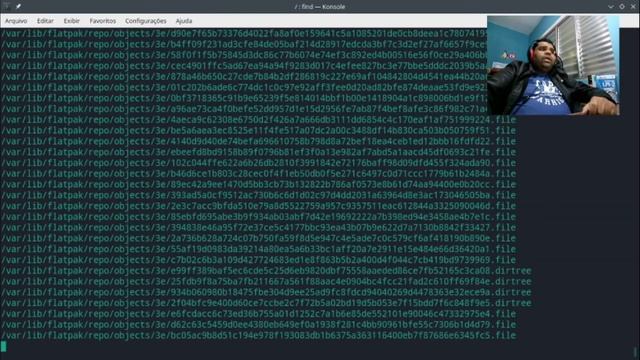The width and height of the screenshot is (640, 360).
Task: Click the terminal line starting with 3e/102c044f
Action: click(258, 163)
